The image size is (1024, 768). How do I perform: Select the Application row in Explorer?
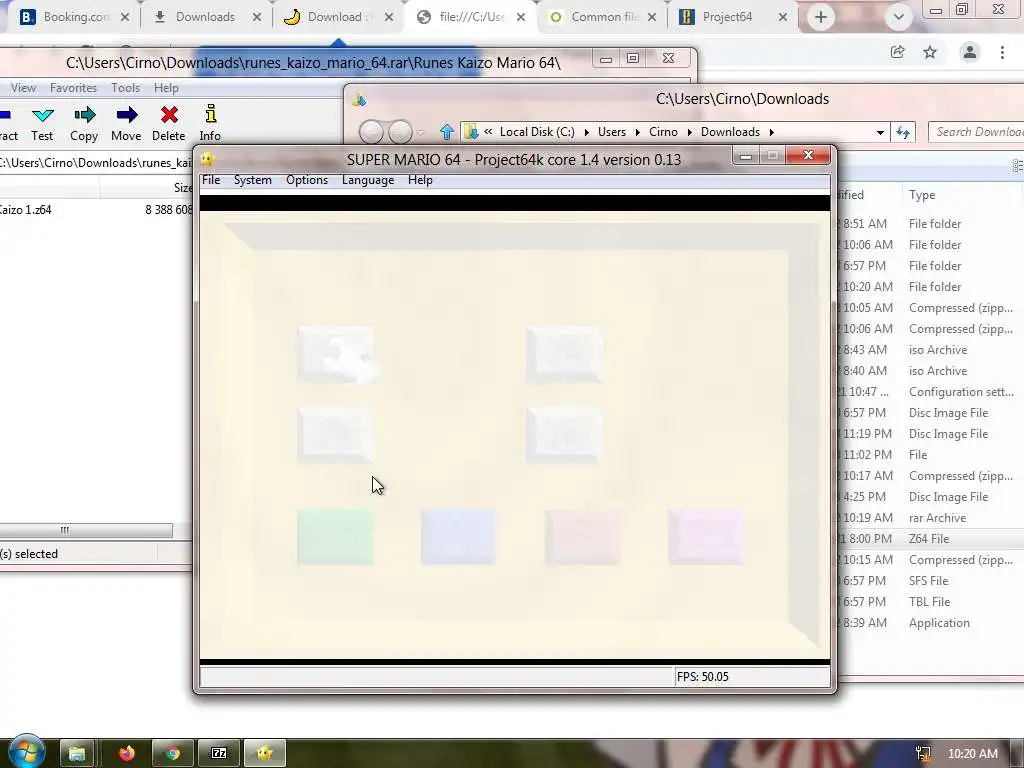(x=930, y=623)
